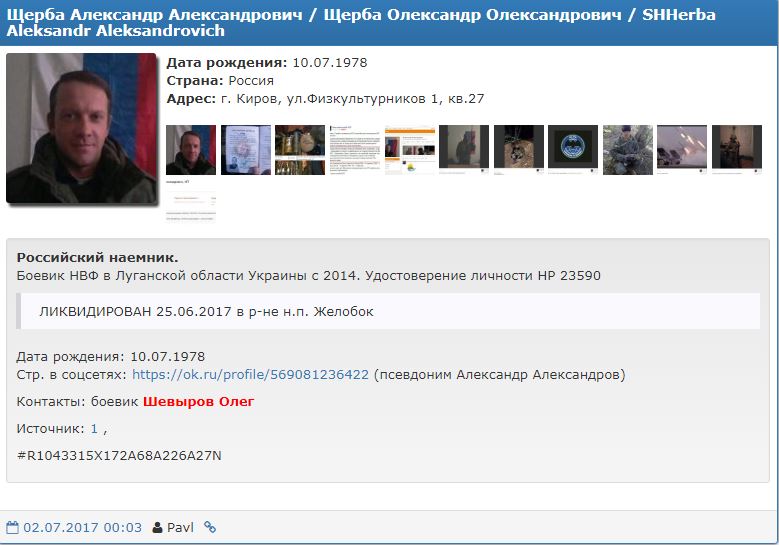Viewport: 779px width, 545px height.
Task: Click the Адрес line with г. Киров
Action: click(325, 98)
